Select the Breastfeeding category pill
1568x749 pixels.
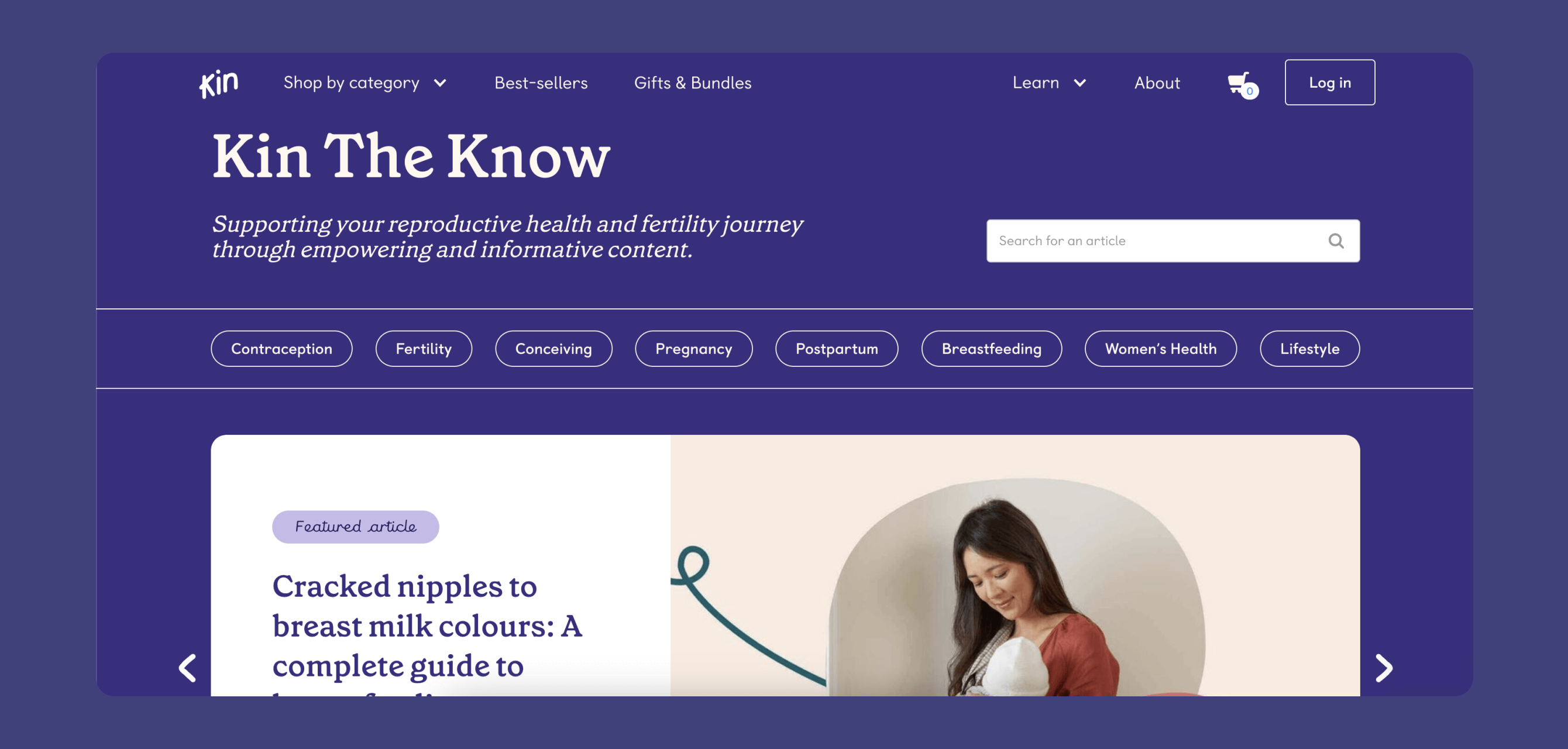coord(991,349)
